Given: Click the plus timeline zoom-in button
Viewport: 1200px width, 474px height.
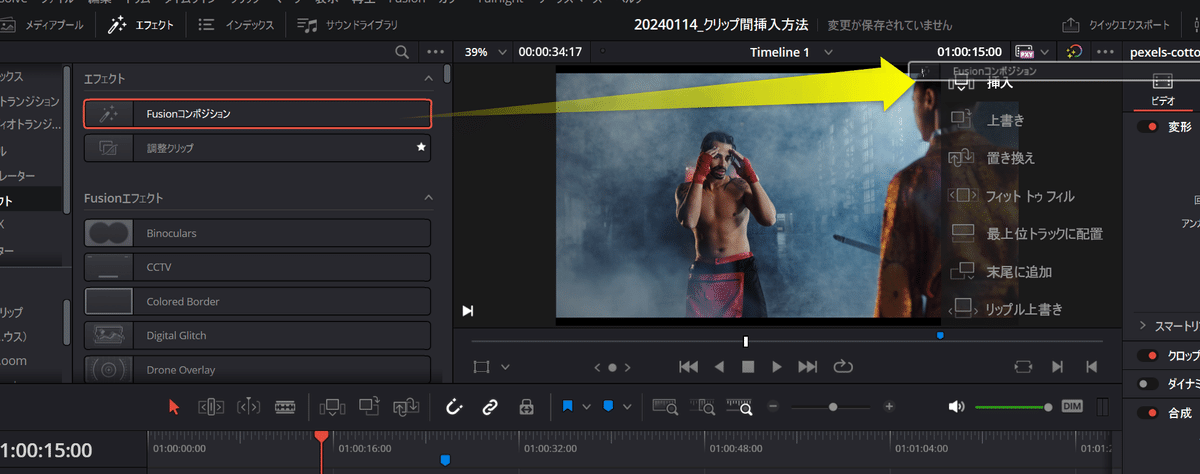Looking at the screenshot, I should [889, 407].
